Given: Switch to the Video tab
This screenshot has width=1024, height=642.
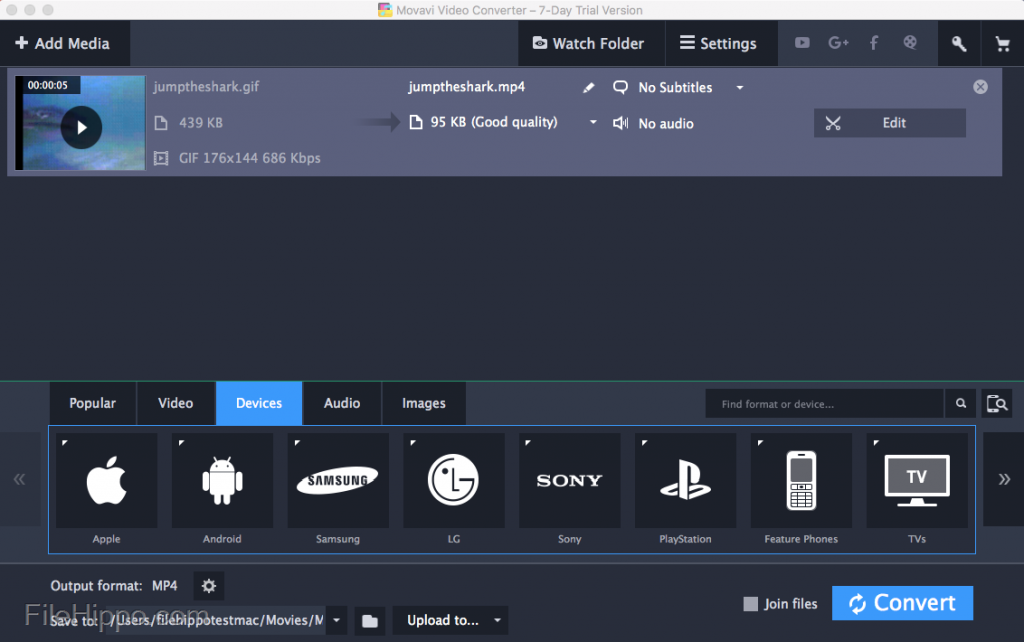Looking at the screenshot, I should (x=176, y=404).
